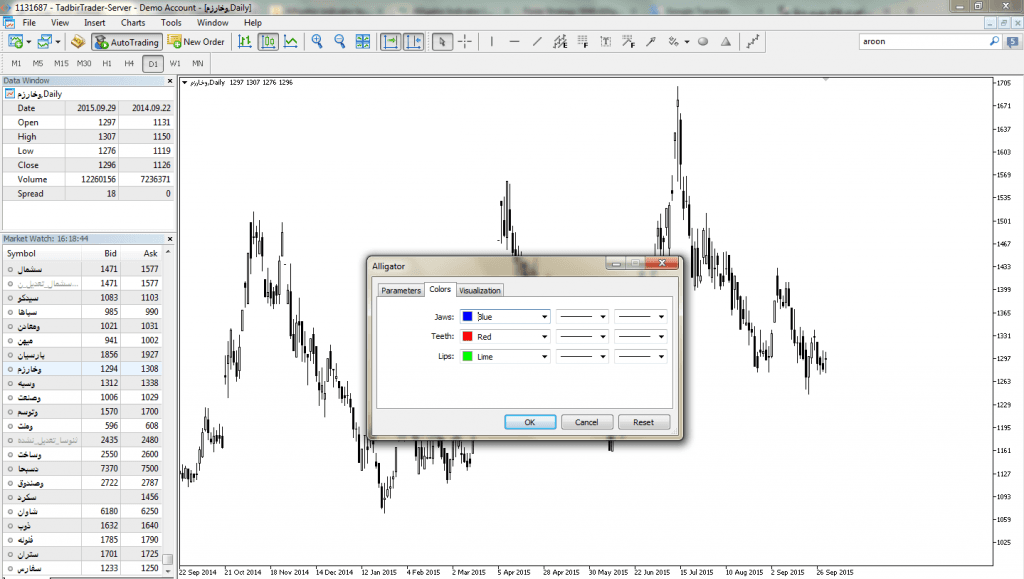Viewport: 1024px width, 579px height.
Task: Open Lips line width dropdown
Action: point(641,356)
